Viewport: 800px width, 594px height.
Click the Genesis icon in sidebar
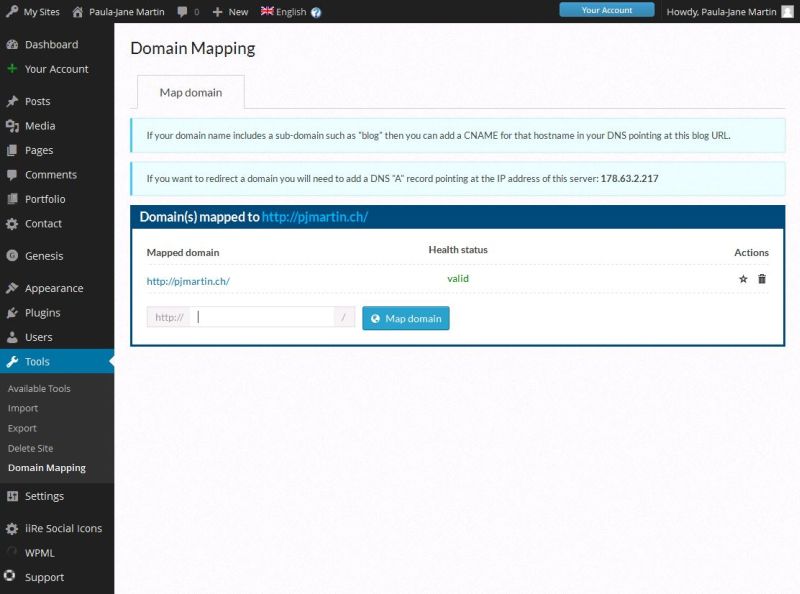[x=12, y=256]
